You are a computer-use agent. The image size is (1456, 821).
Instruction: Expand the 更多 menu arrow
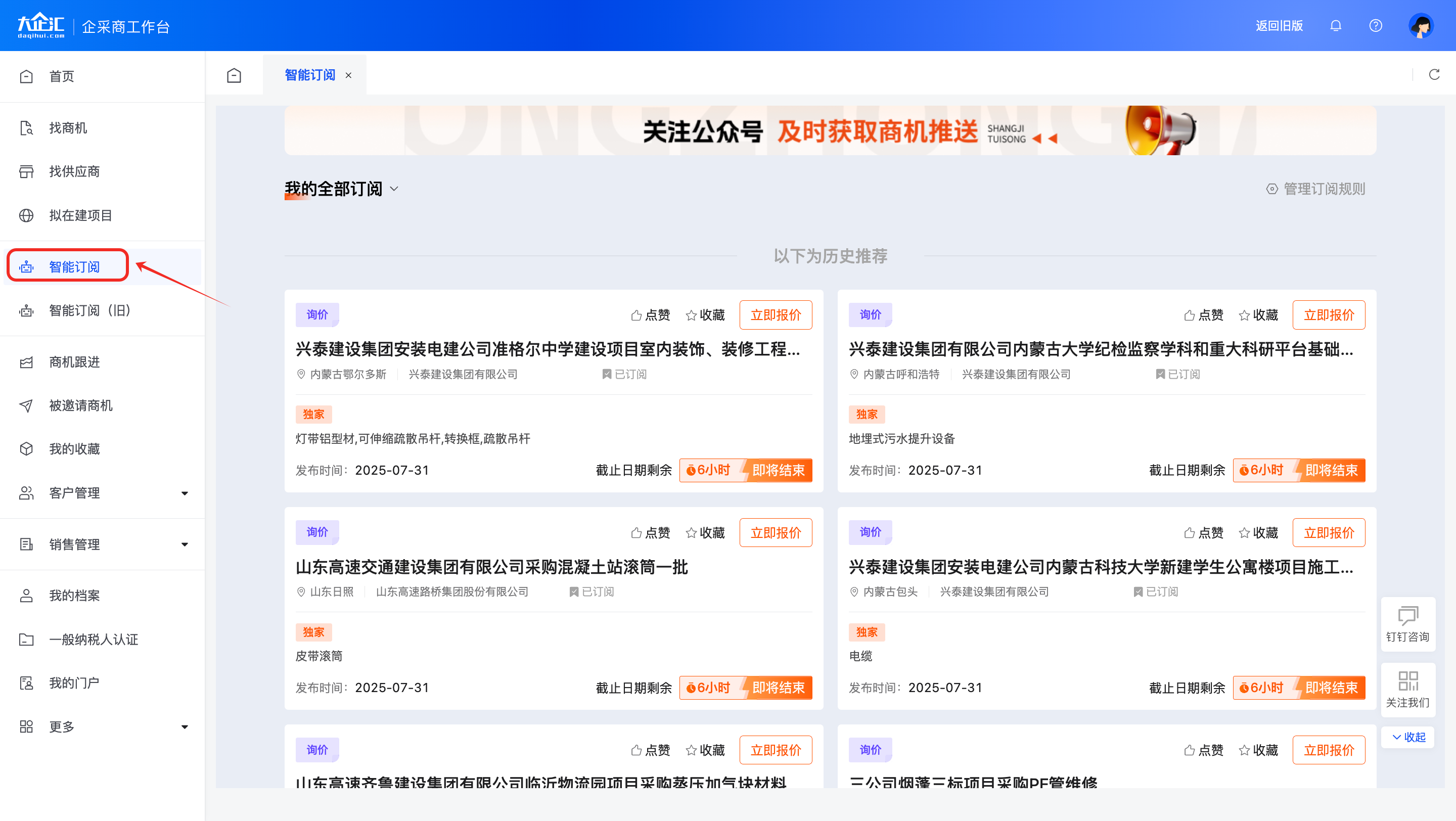184,726
